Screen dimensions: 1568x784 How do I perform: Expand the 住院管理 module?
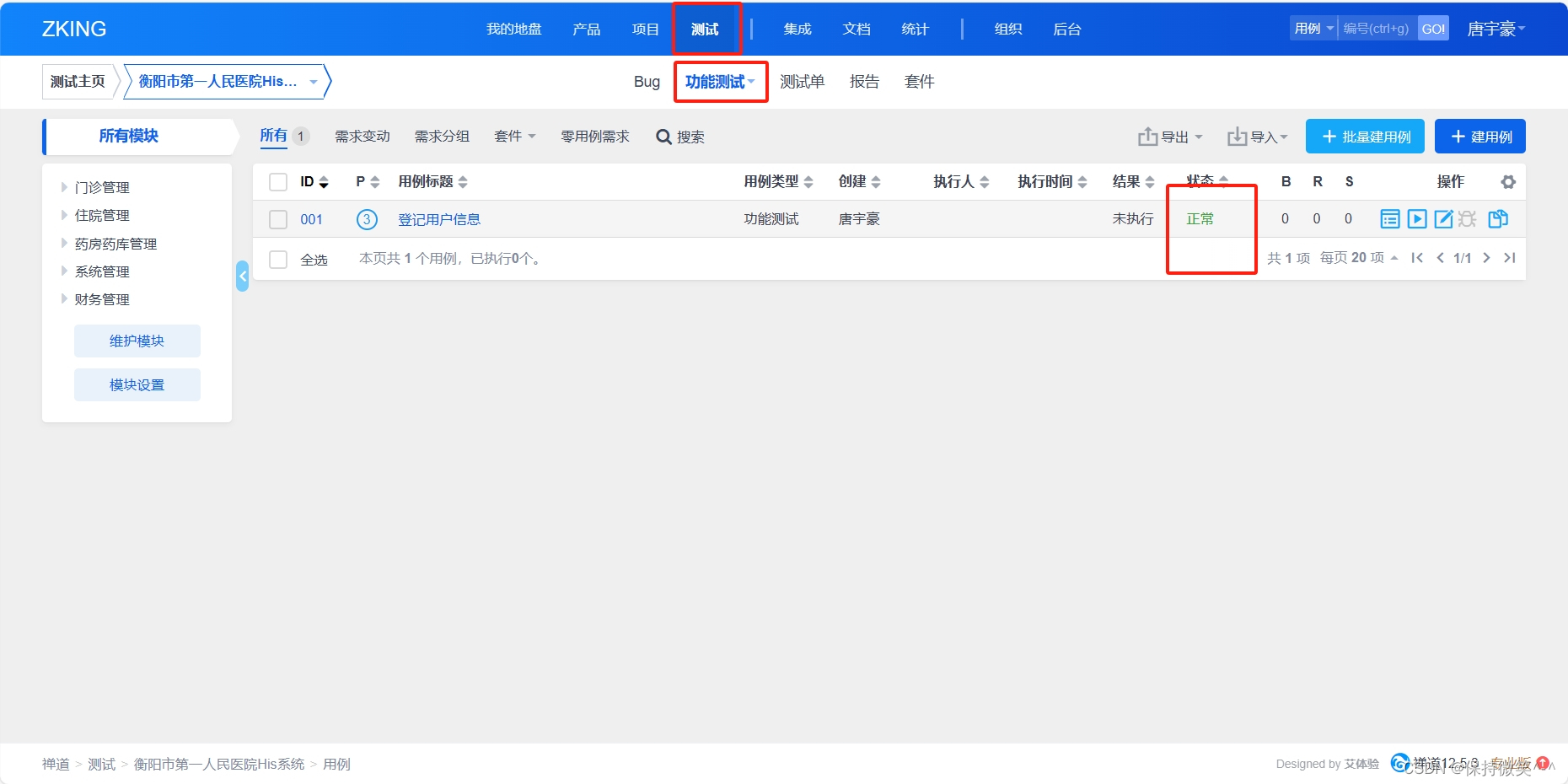(x=64, y=215)
